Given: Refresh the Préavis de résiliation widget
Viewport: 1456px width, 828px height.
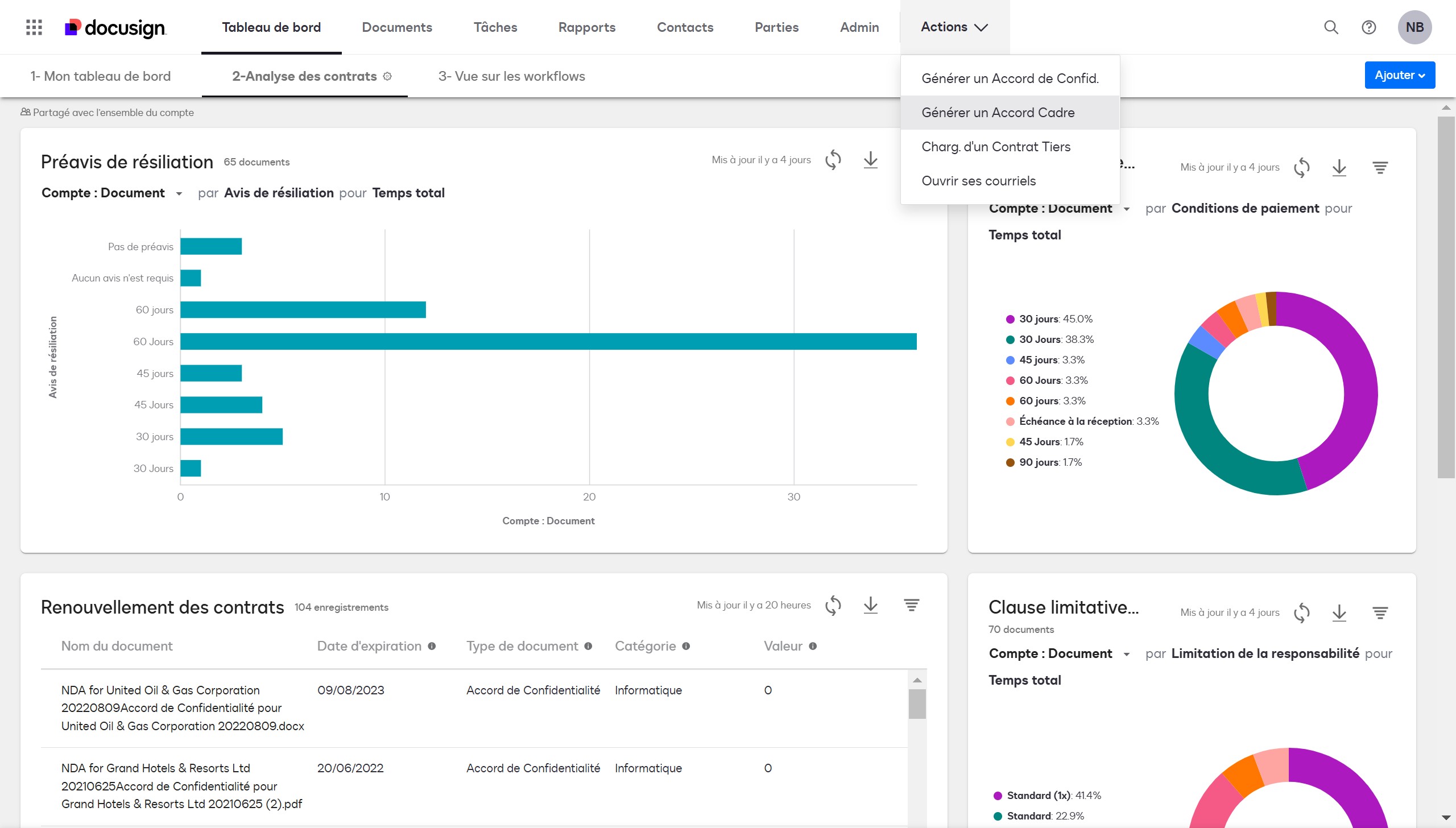Looking at the screenshot, I should tap(833, 160).
